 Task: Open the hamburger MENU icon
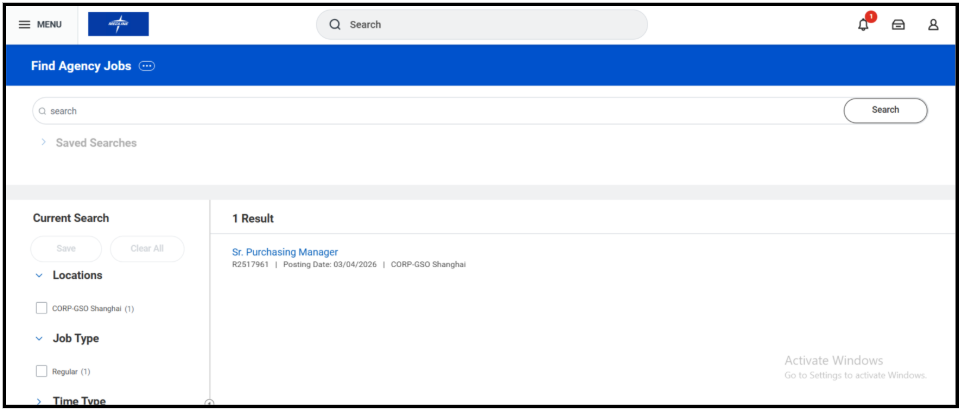point(25,25)
